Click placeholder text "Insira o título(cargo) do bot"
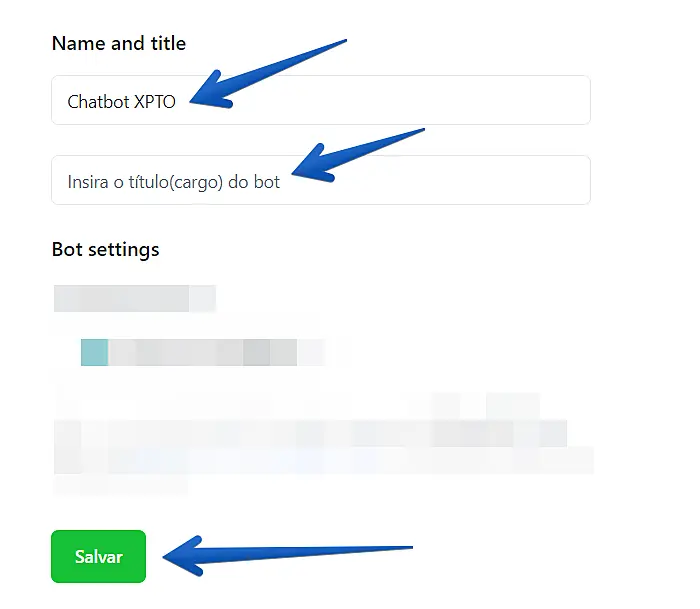 [173, 182]
